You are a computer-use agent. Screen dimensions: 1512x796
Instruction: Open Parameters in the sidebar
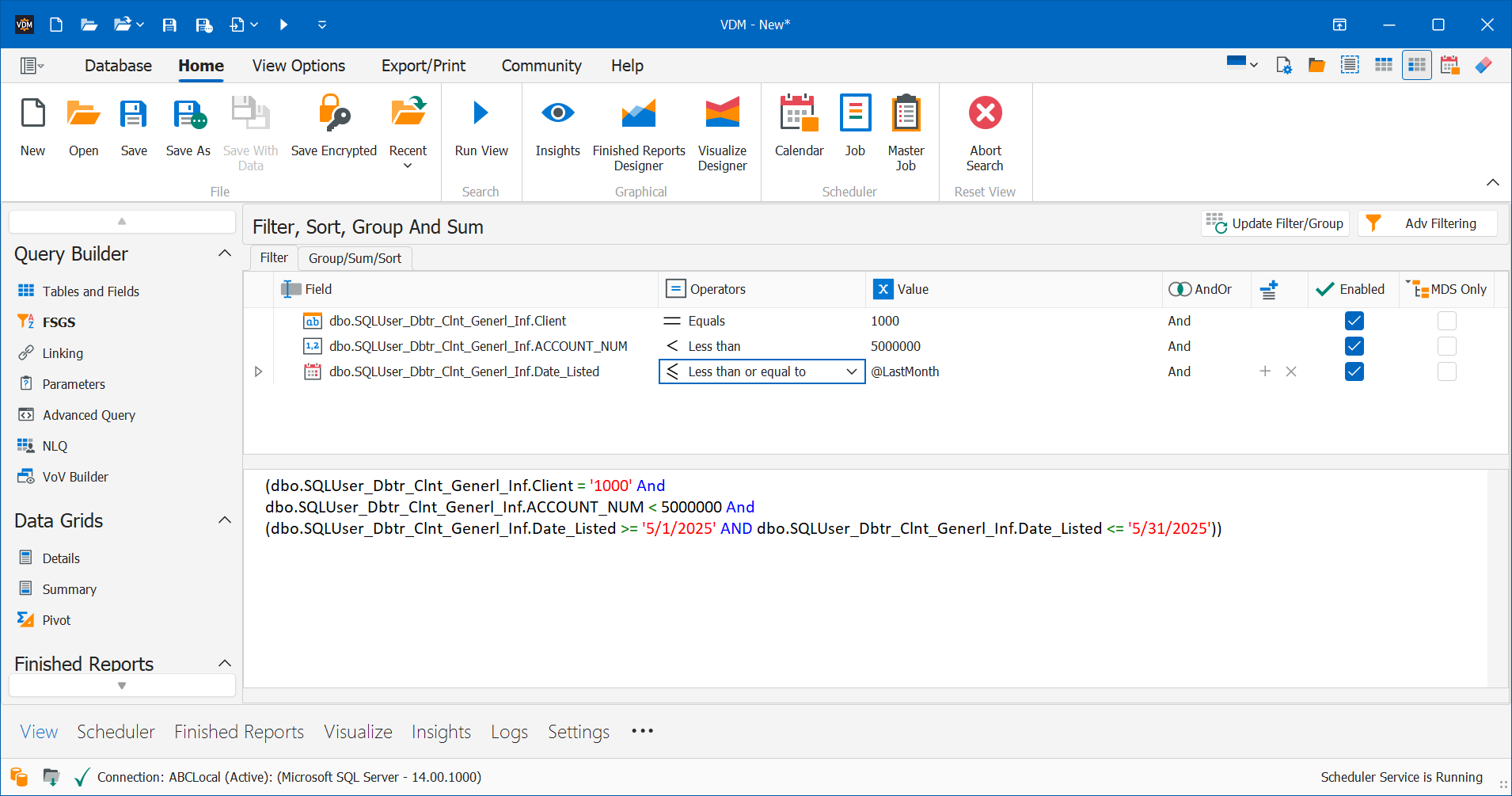[62, 384]
